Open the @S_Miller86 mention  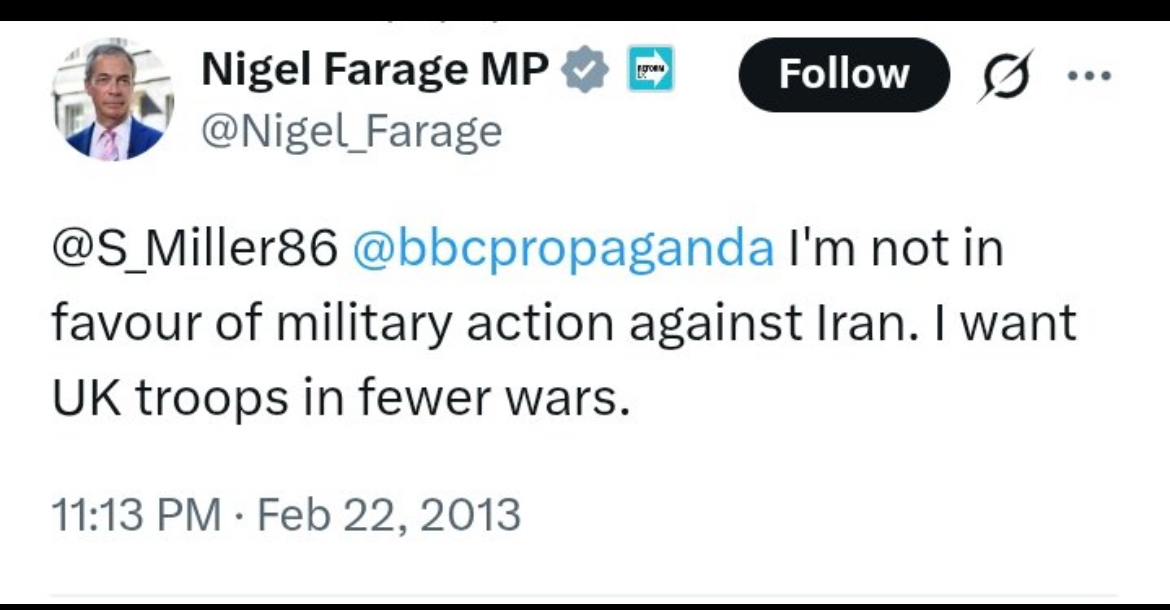click(x=194, y=250)
